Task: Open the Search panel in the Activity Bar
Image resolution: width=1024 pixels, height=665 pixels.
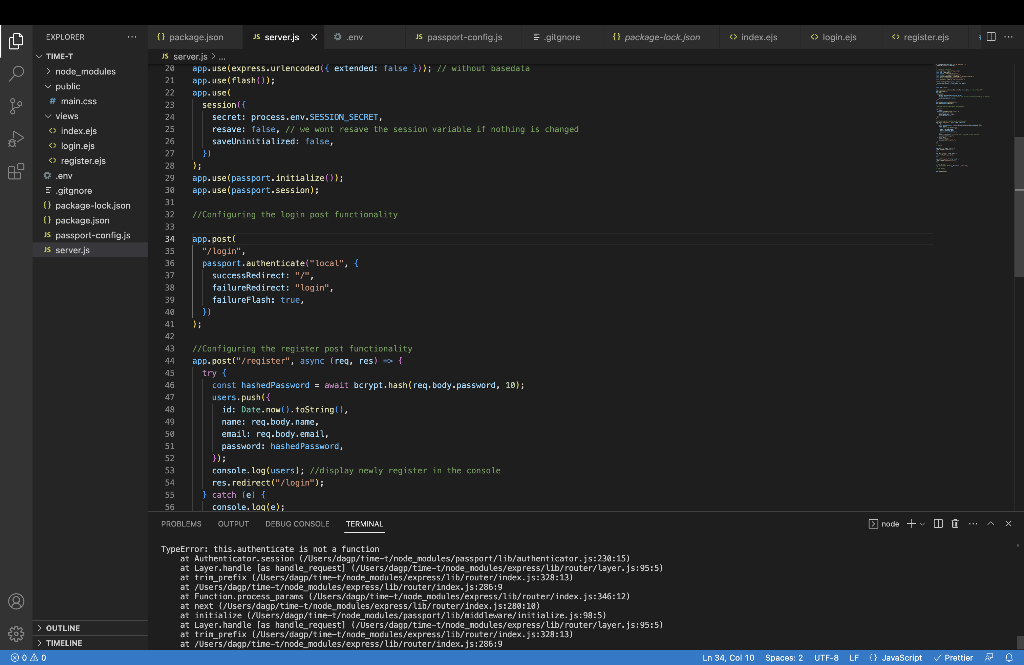Action: (15, 73)
